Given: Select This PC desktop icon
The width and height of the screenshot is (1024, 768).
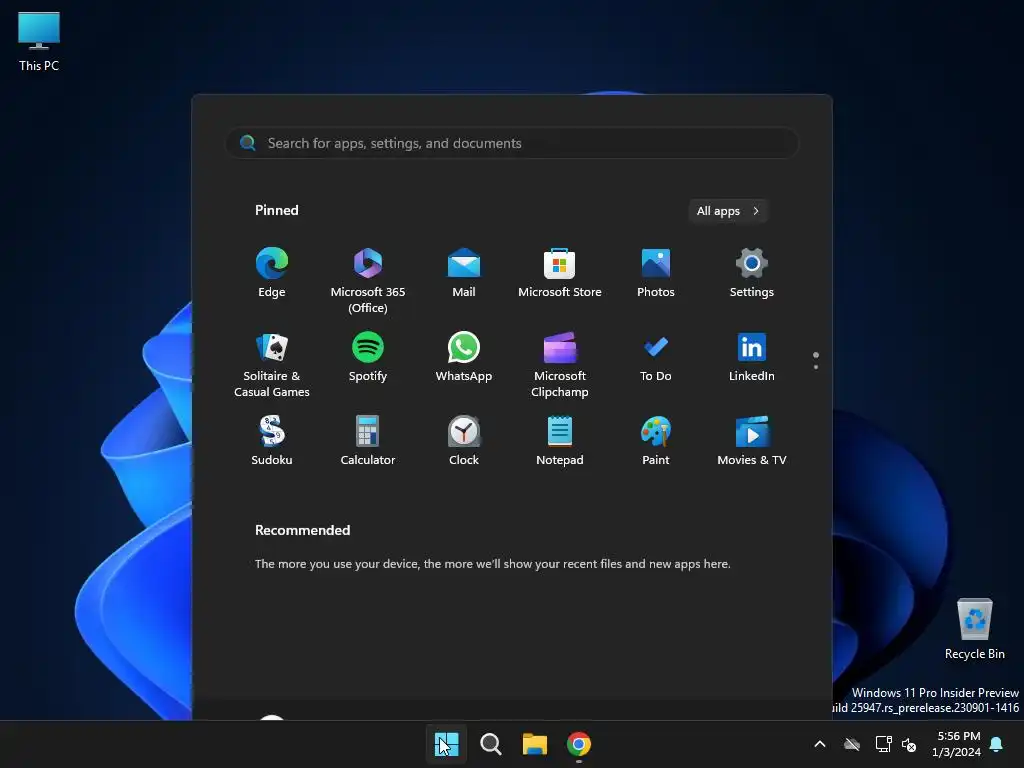Looking at the screenshot, I should 39,40.
